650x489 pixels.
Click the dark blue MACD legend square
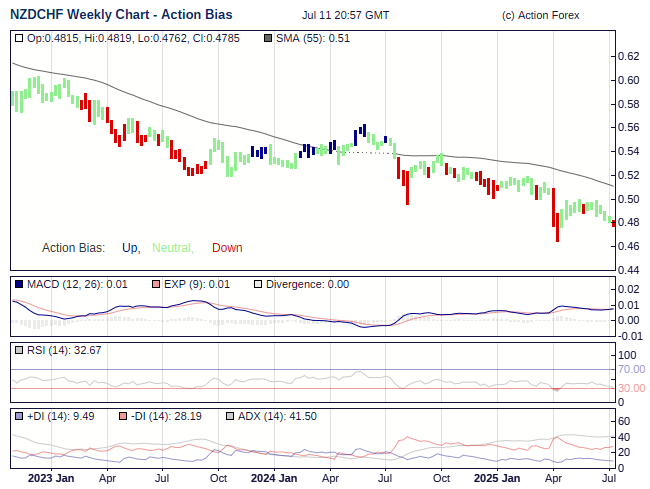(19, 285)
